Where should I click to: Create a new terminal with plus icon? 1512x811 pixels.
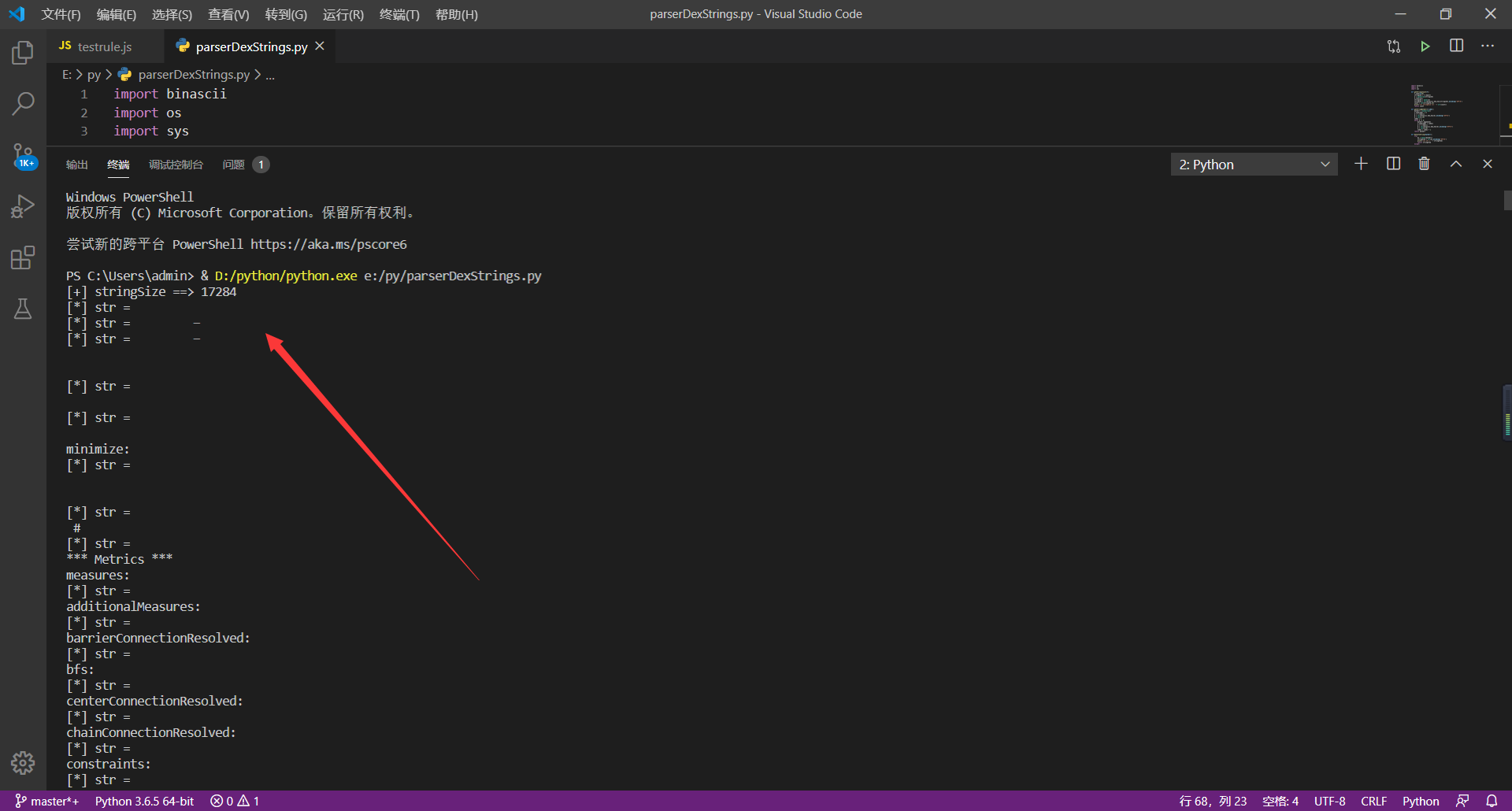tap(1361, 164)
